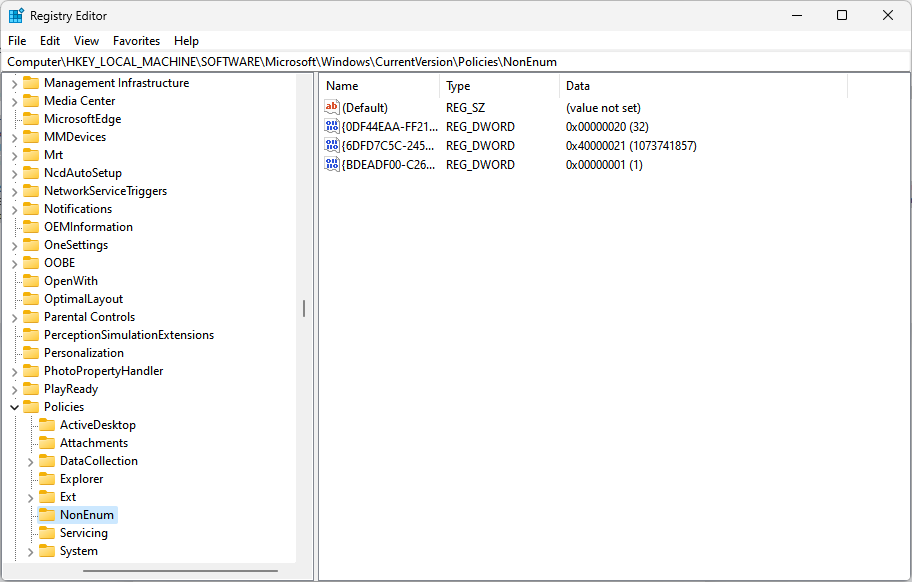The image size is (912, 582).
Task: Select the '0x40000021 (1073741857)' data cell
Action: [x=631, y=145]
